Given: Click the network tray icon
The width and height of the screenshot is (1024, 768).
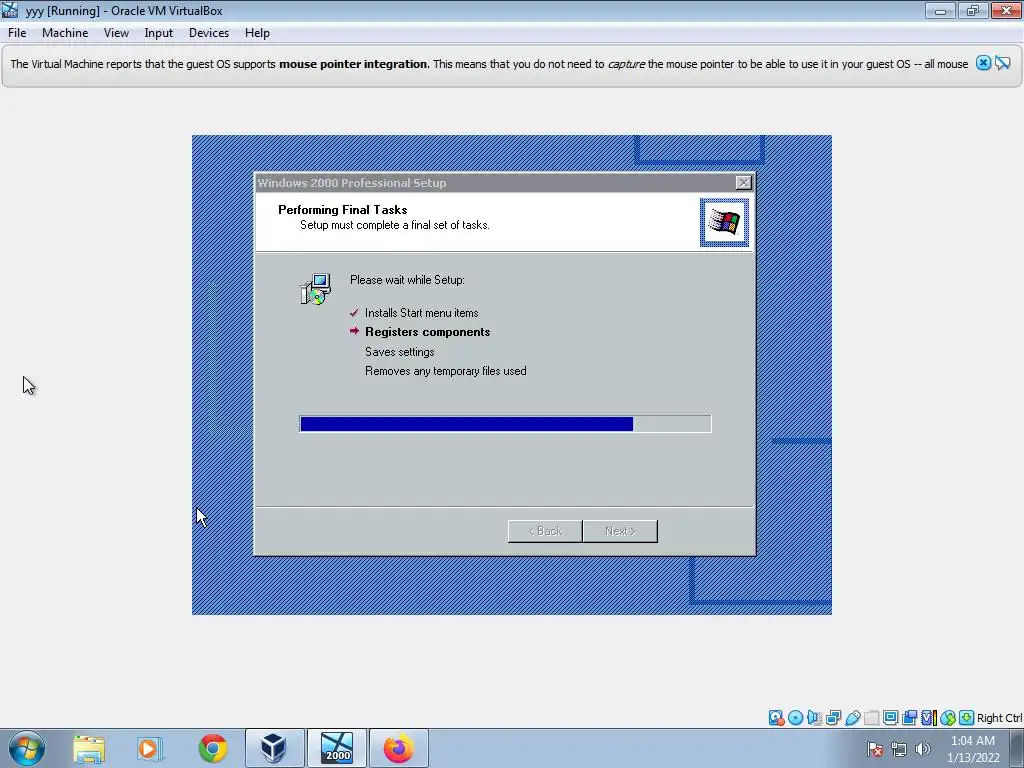Looking at the screenshot, I should tap(899, 749).
